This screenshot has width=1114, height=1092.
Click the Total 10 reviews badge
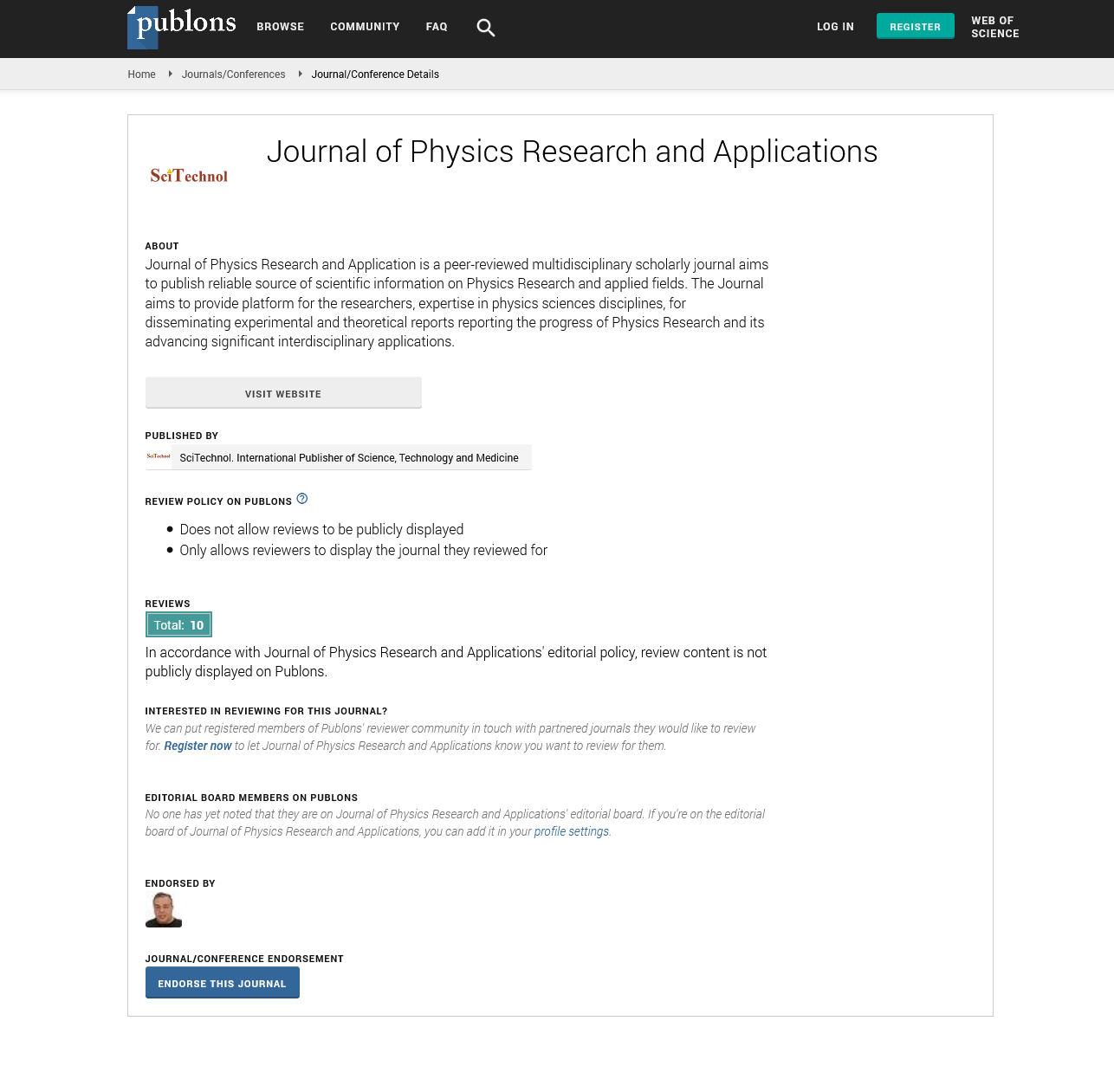tap(178, 624)
